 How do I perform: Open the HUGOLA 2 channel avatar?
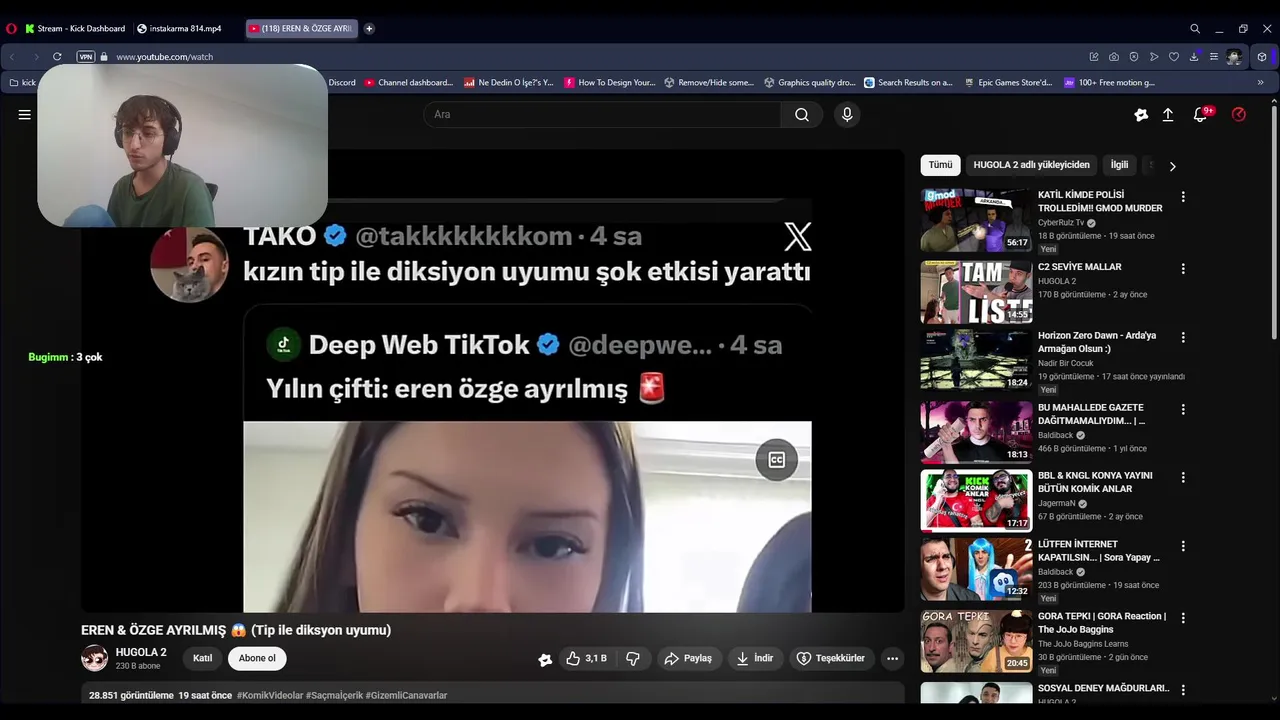click(95, 658)
